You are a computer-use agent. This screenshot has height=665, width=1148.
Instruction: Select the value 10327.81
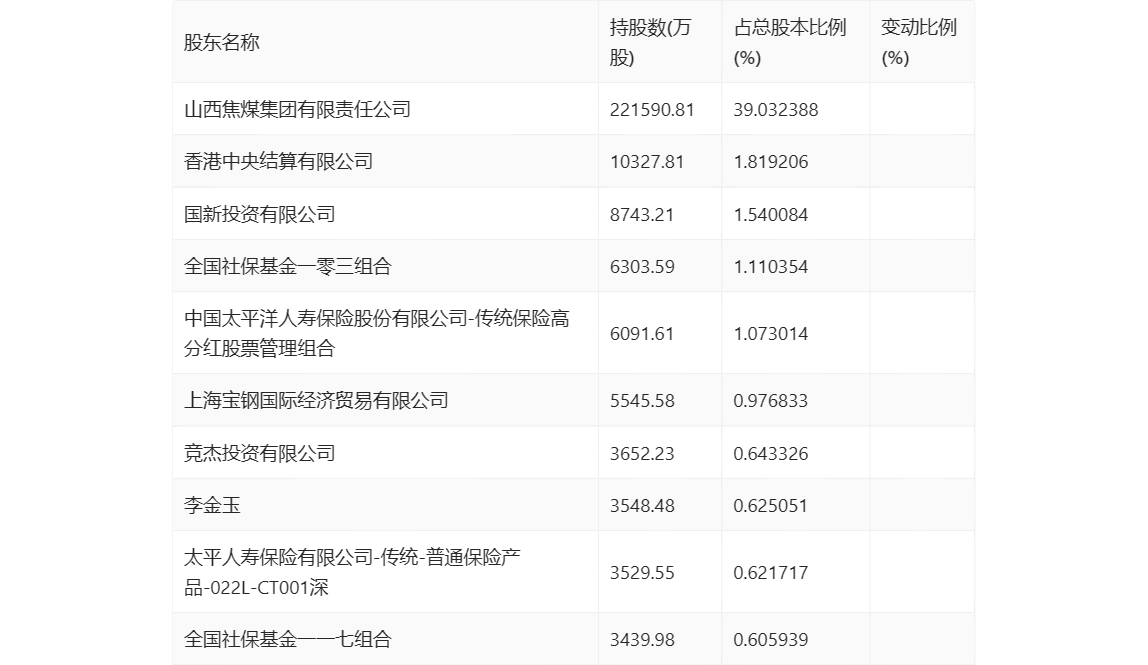click(x=646, y=162)
